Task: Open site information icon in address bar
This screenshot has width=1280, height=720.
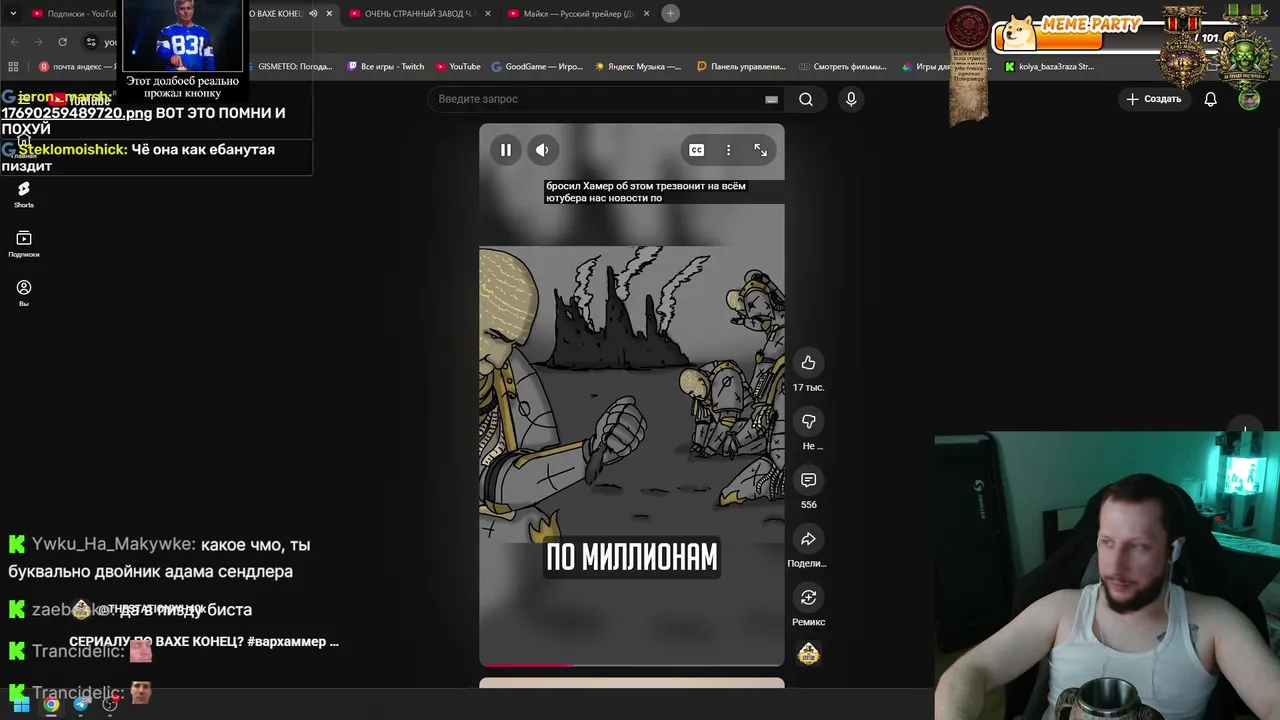Action: (x=91, y=42)
